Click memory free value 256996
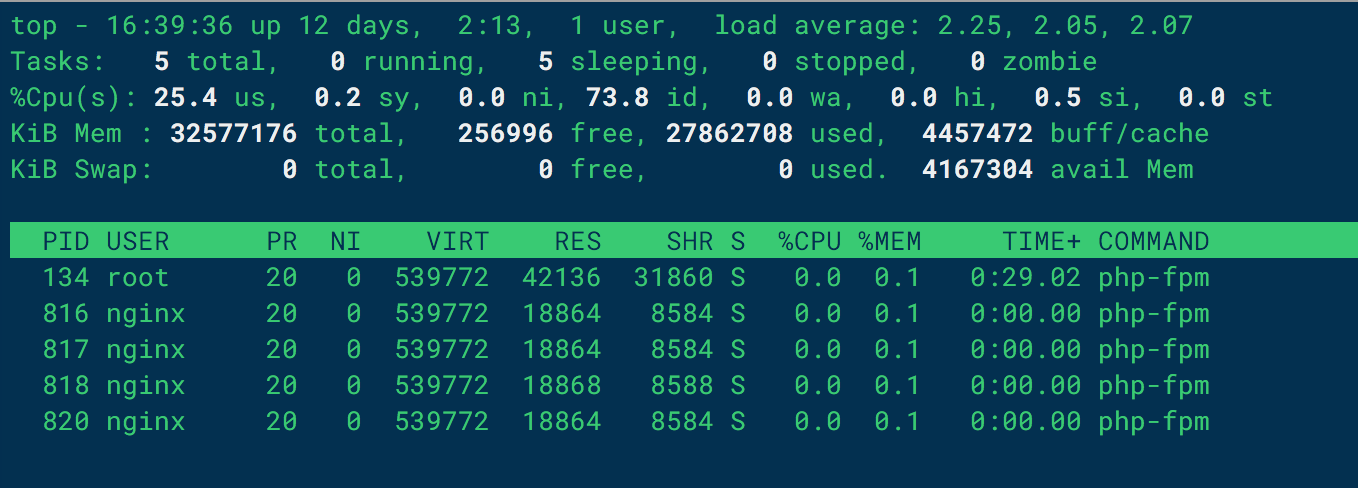 pos(506,133)
